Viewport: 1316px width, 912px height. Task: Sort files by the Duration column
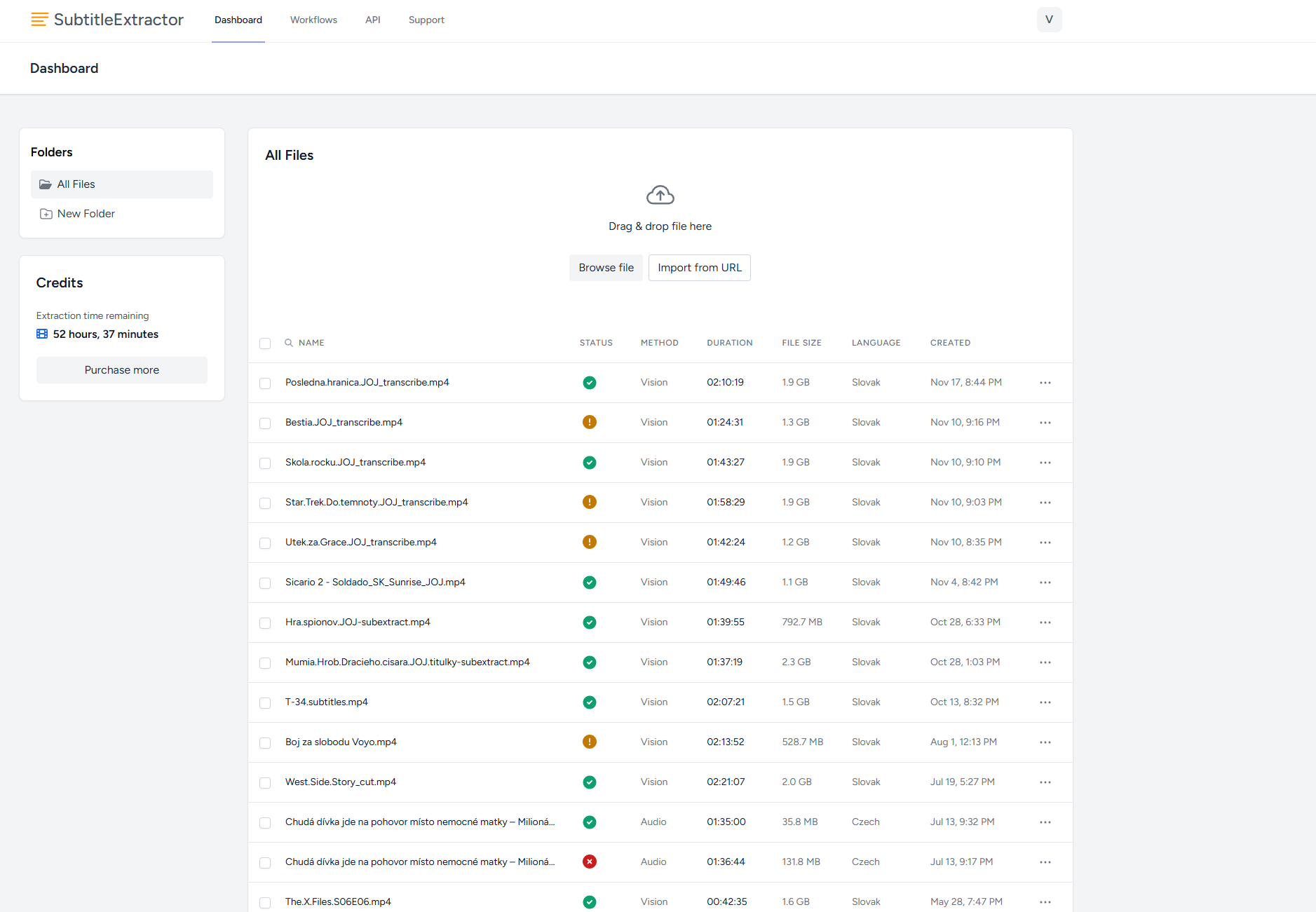tap(729, 343)
